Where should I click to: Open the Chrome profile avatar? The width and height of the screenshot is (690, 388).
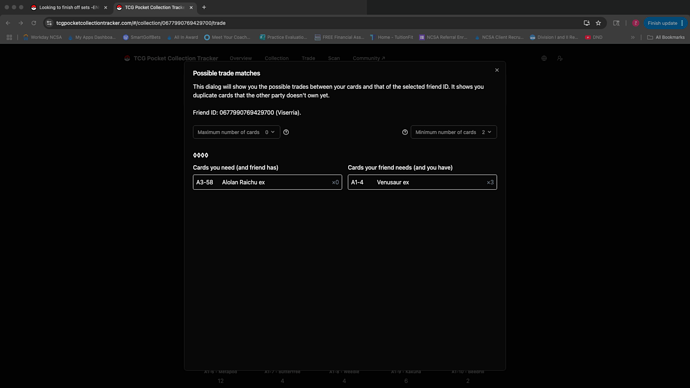635,23
